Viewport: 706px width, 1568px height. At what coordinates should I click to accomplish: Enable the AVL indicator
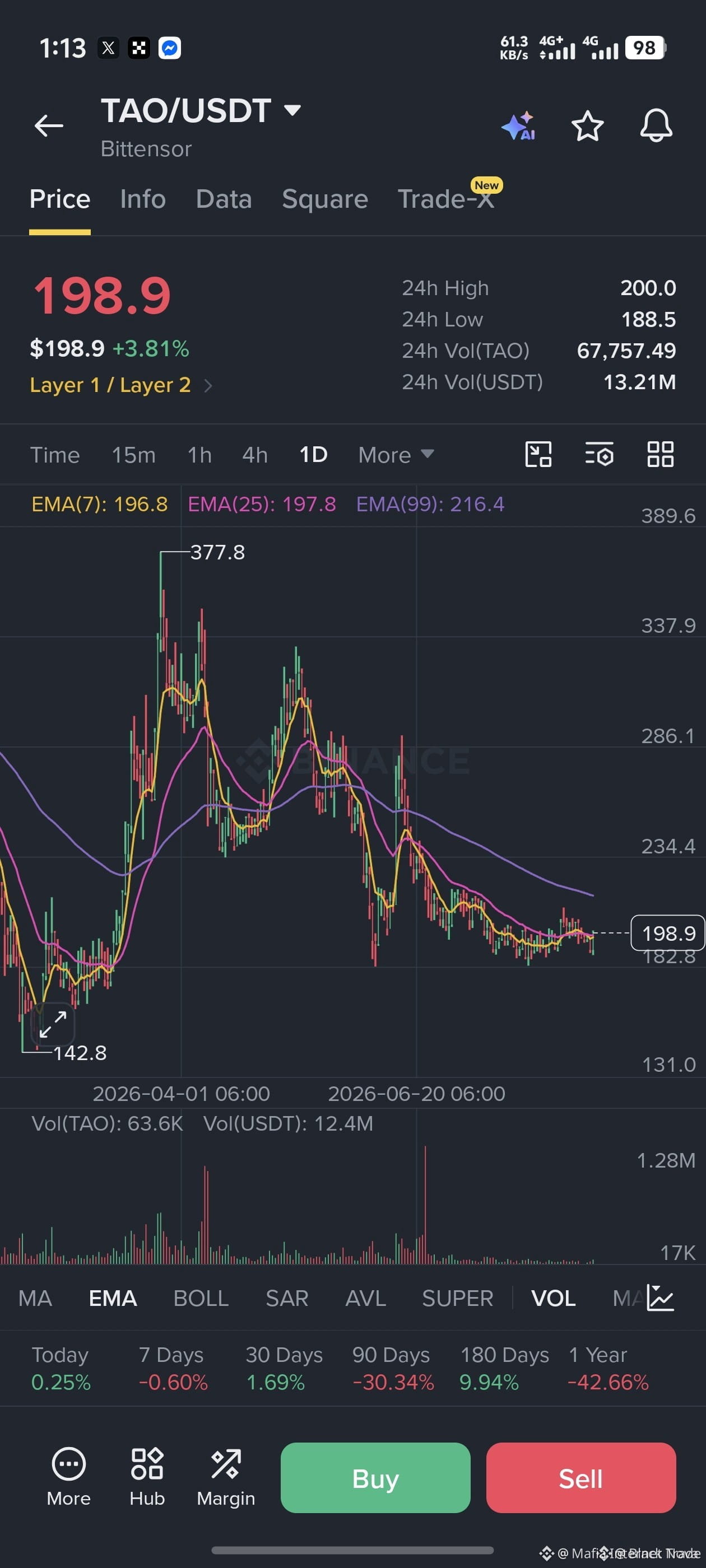point(365,1298)
